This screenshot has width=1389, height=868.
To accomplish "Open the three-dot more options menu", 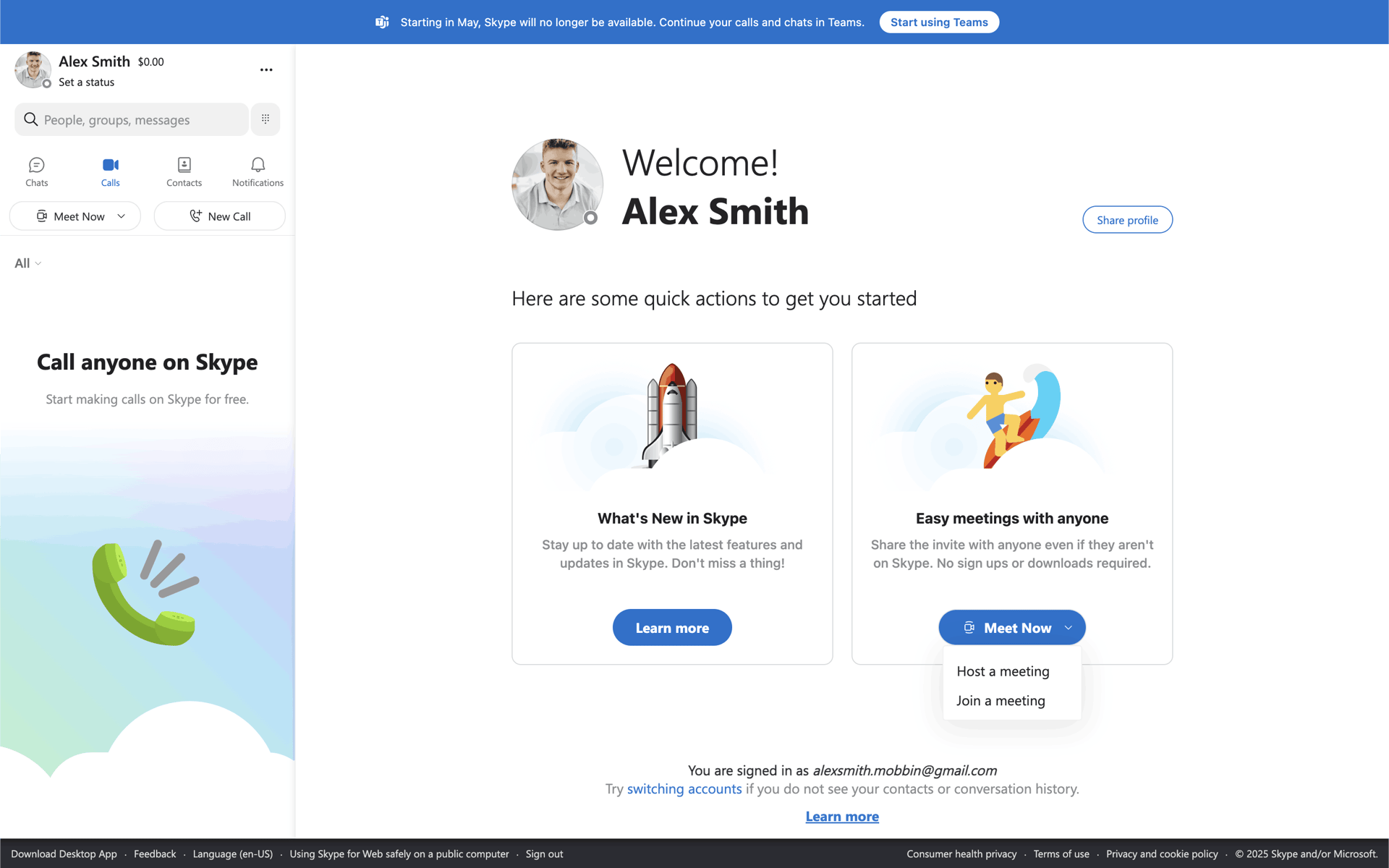I will pos(266,70).
